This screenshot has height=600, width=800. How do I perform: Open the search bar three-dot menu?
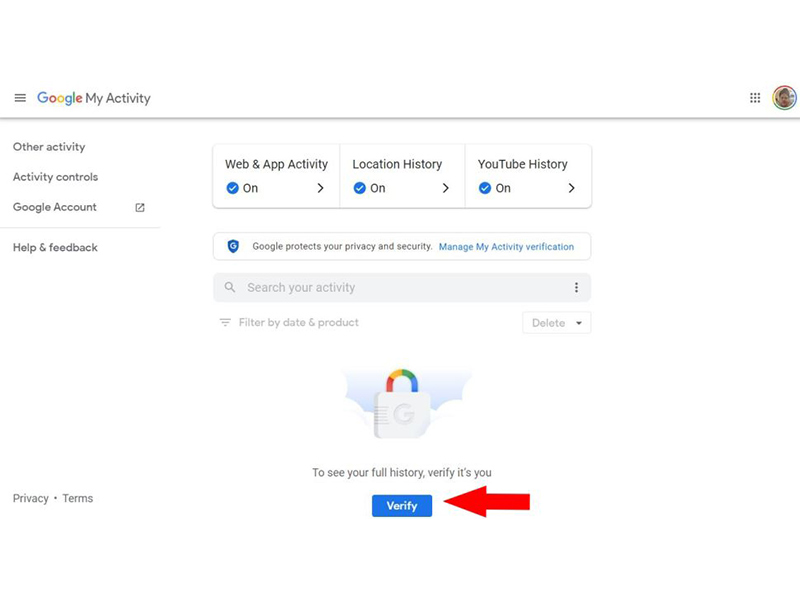(x=577, y=288)
